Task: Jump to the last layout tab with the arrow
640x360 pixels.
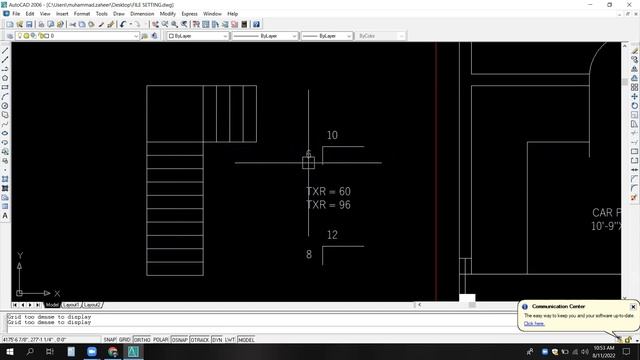Action: tap(38, 305)
